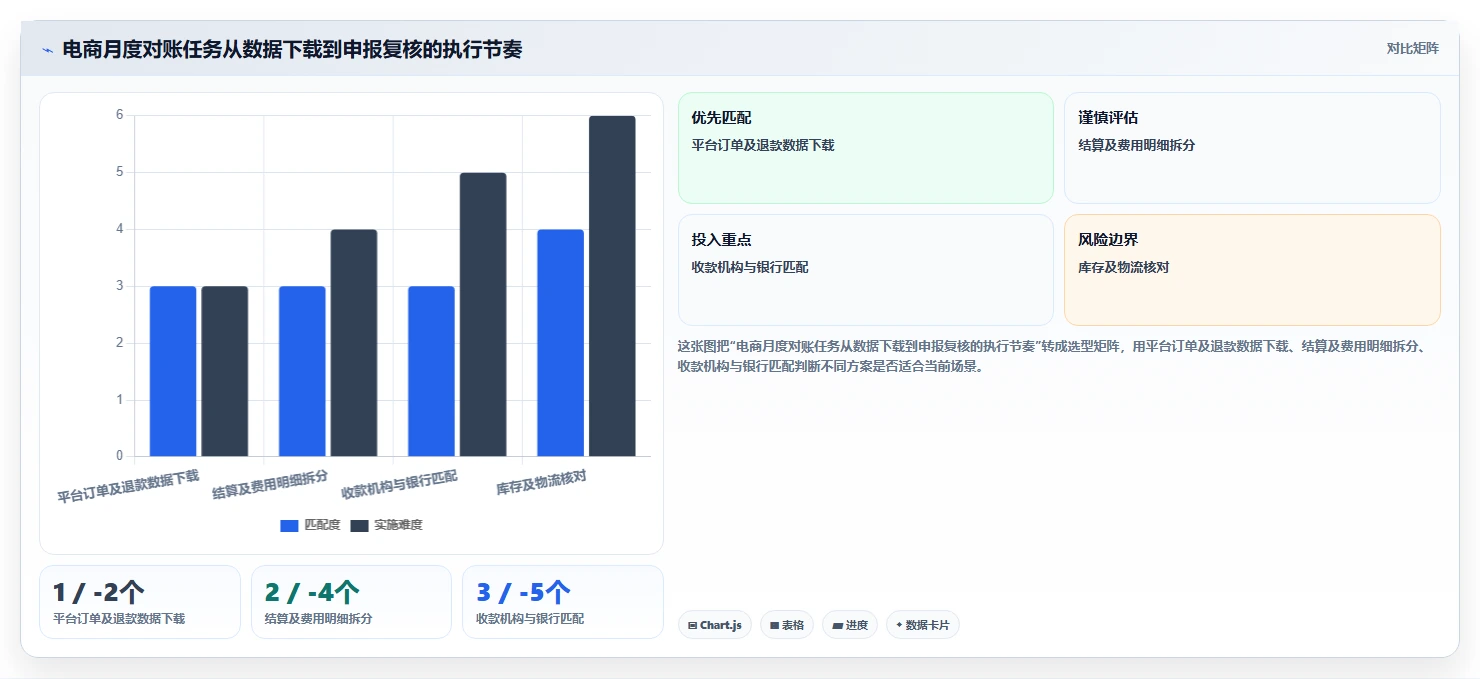The image size is (1480, 679).
Task: Click 平台订单及退款数据下载 text in 优先匹配 card
Action: click(x=763, y=145)
